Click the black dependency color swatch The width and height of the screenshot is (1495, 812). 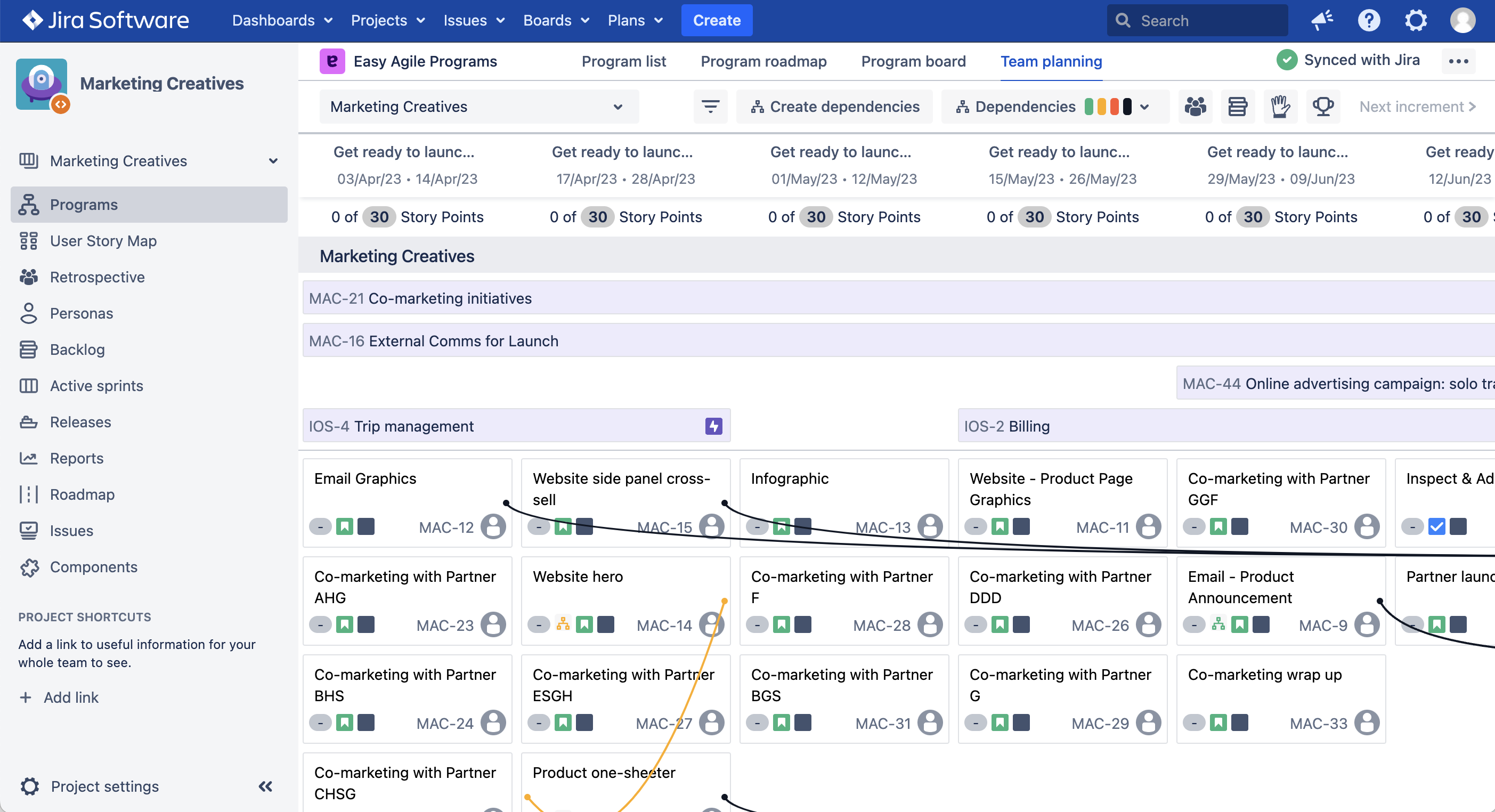coord(1127,106)
